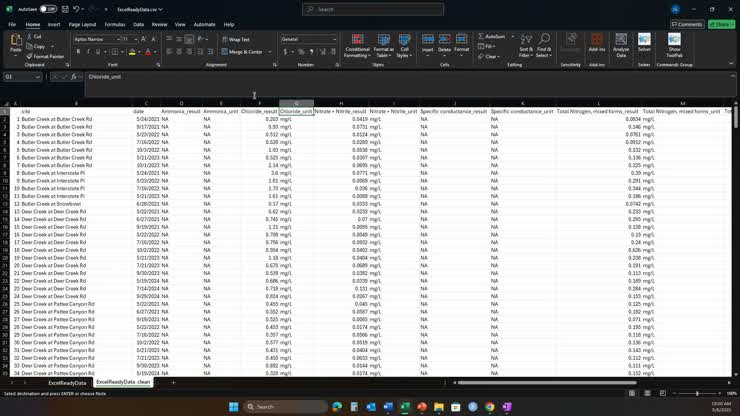Open Cell Styles gallery
This screenshot has height=416, width=740.
pyautogui.click(x=404, y=46)
